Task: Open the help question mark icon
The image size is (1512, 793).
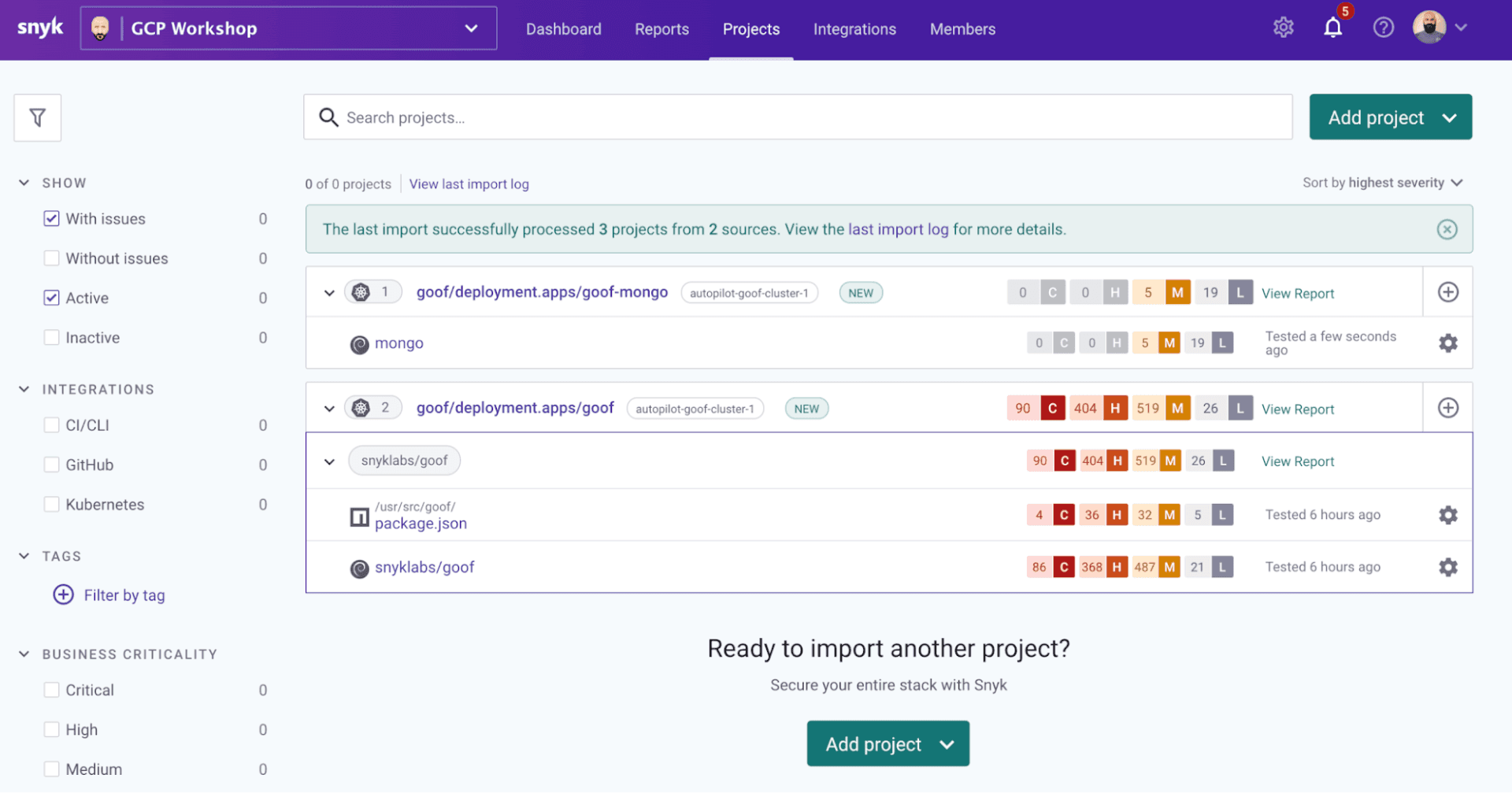Action: point(1384,28)
